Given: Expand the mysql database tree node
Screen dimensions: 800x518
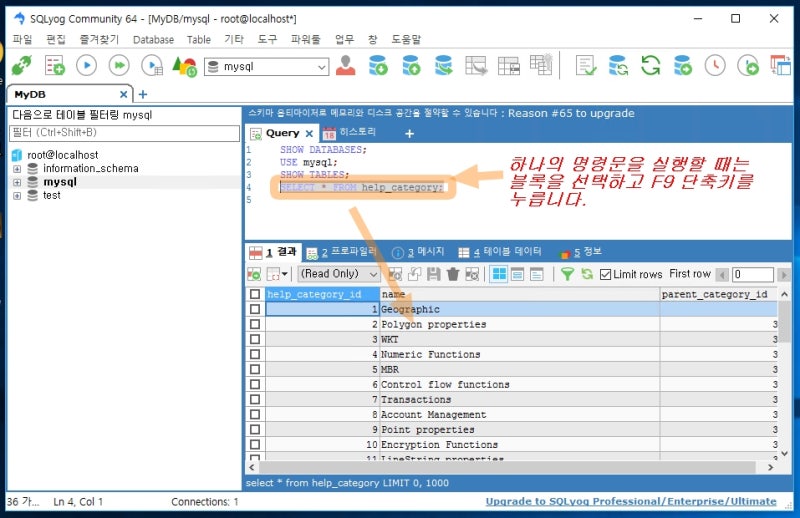Looking at the screenshot, I should [17, 182].
